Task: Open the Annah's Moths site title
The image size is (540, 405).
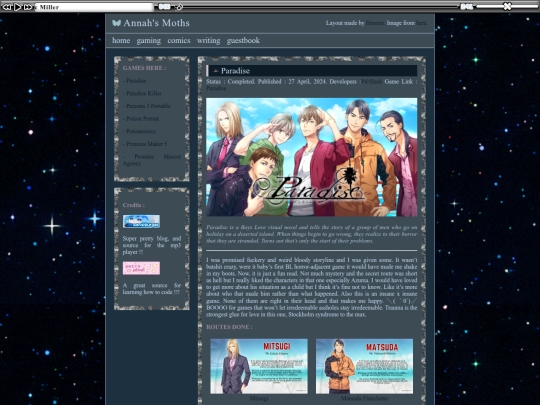Action: click(x=156, y=23)
